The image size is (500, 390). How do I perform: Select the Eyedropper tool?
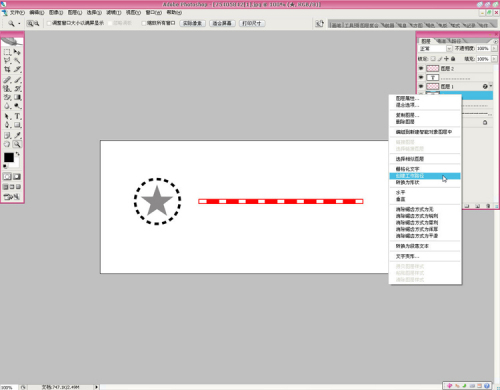pos(17,135)
